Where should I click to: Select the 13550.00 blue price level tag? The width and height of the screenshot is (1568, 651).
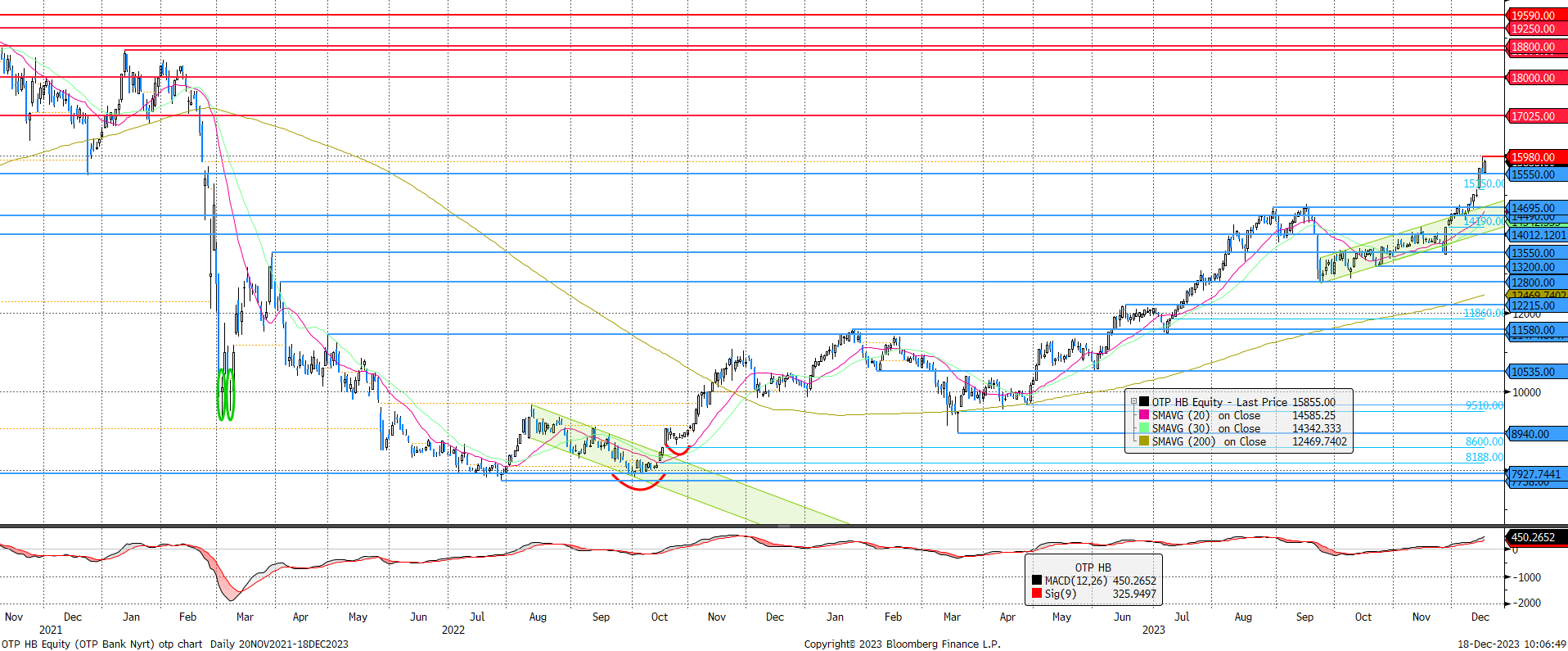pos(1537,253)
